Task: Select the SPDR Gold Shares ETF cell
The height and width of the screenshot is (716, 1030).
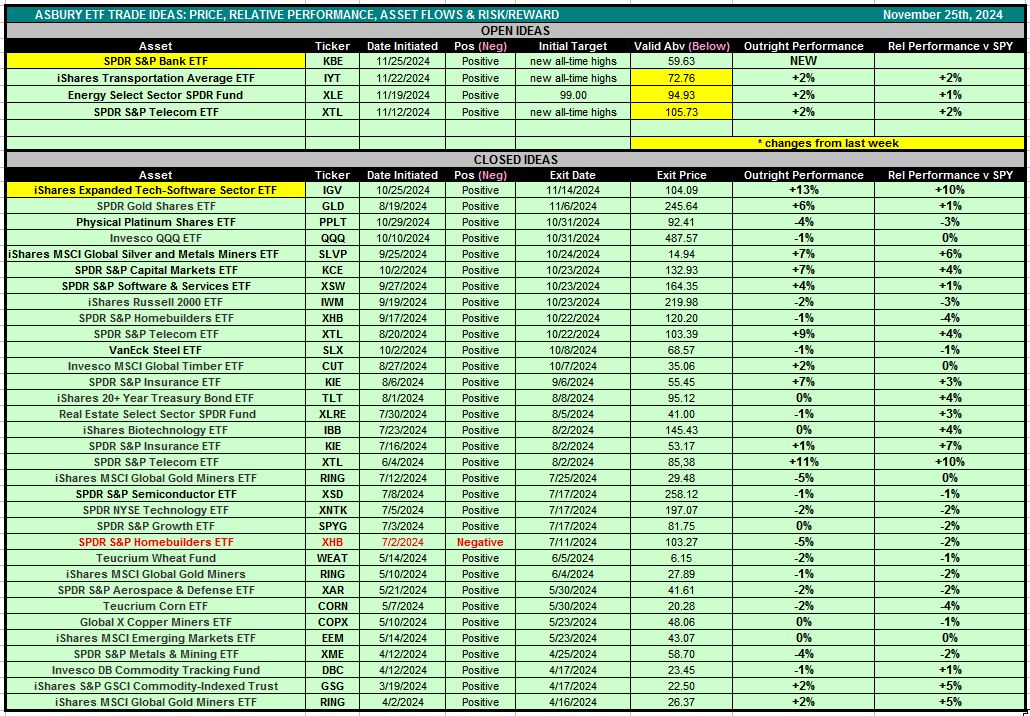Action: 155,206
